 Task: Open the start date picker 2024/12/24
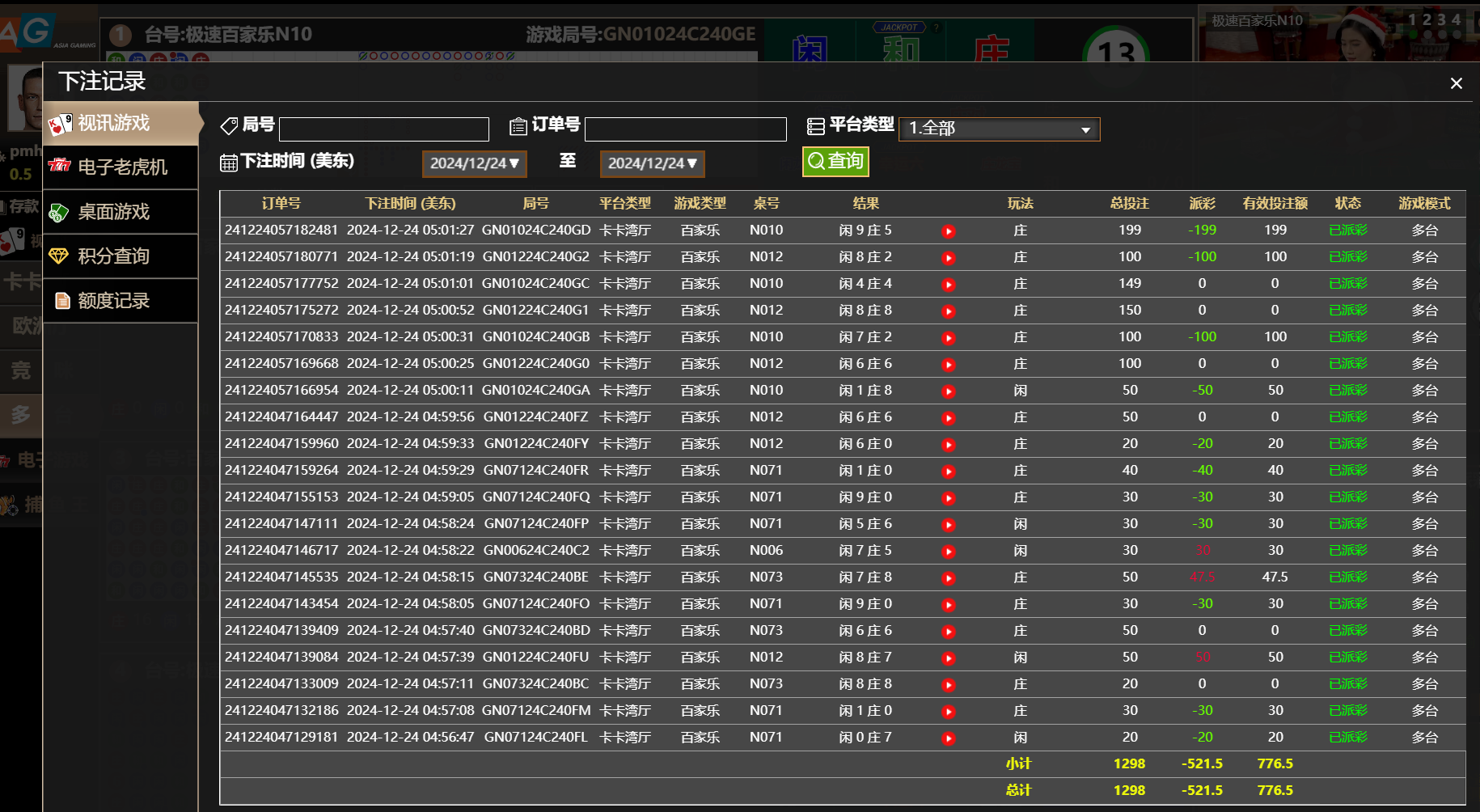point(474,163)
